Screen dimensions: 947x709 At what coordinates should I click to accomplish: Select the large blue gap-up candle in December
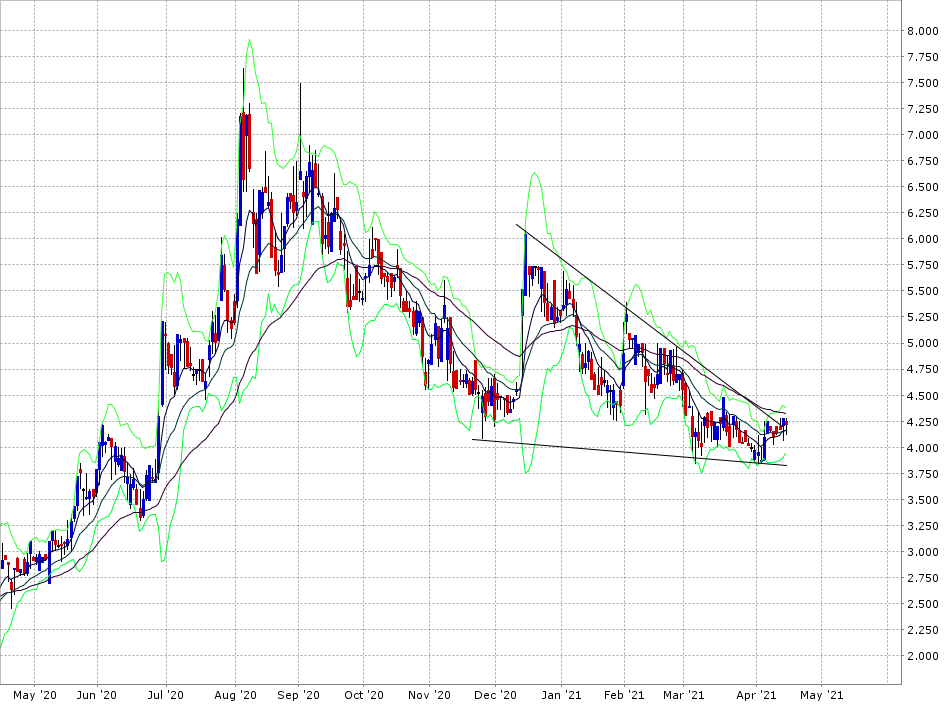point(525,265)
